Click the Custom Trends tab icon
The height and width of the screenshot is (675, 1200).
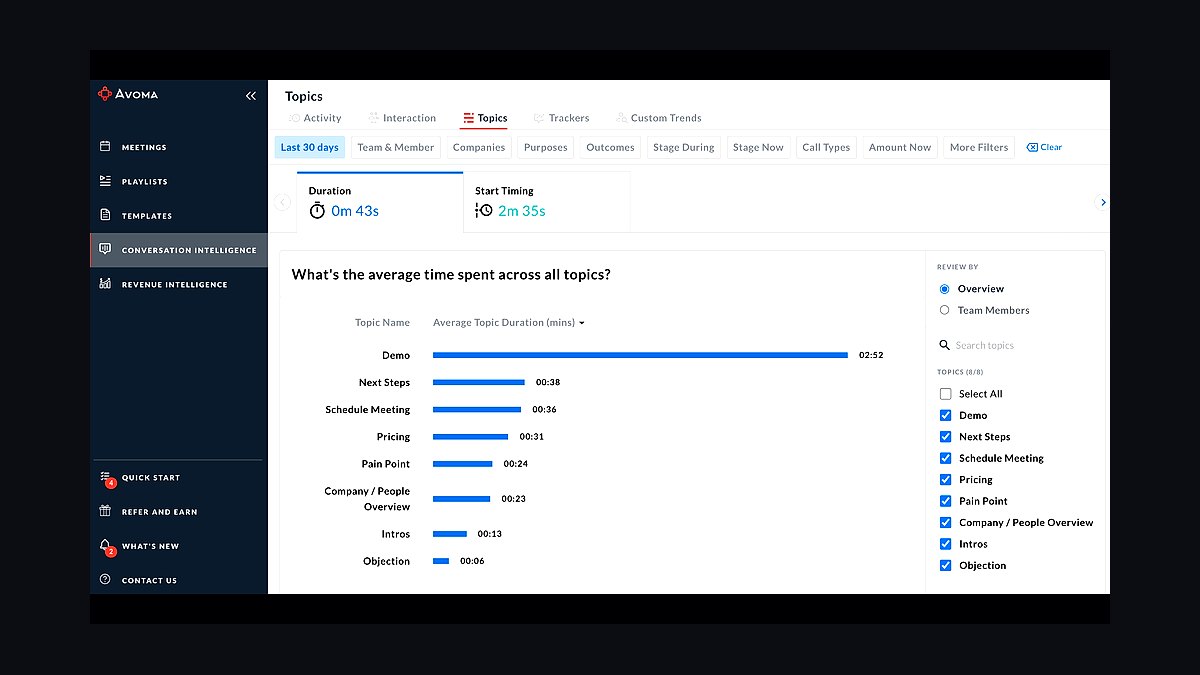[621, 118]
